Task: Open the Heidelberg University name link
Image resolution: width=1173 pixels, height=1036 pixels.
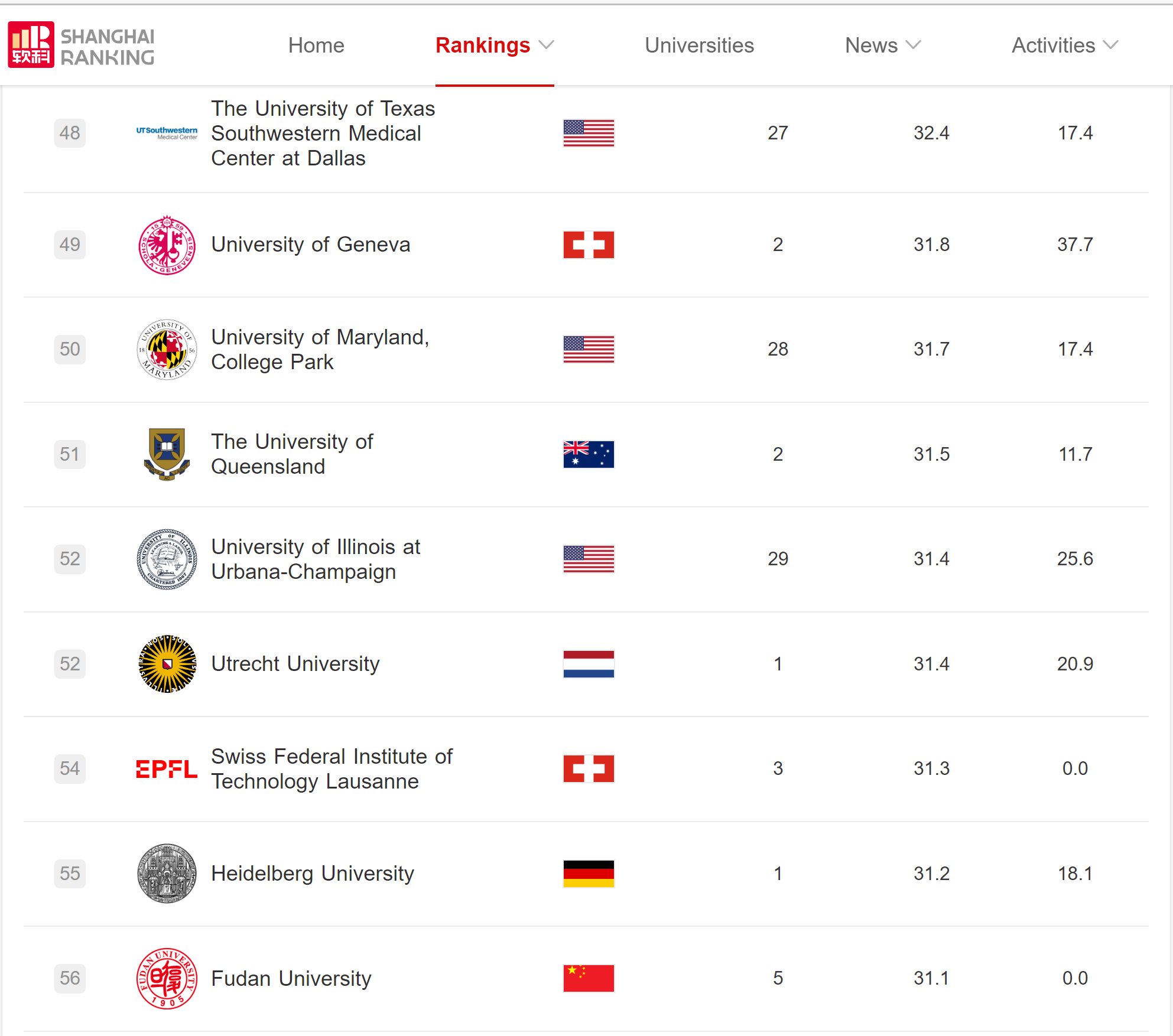Action: coord(313,874)
